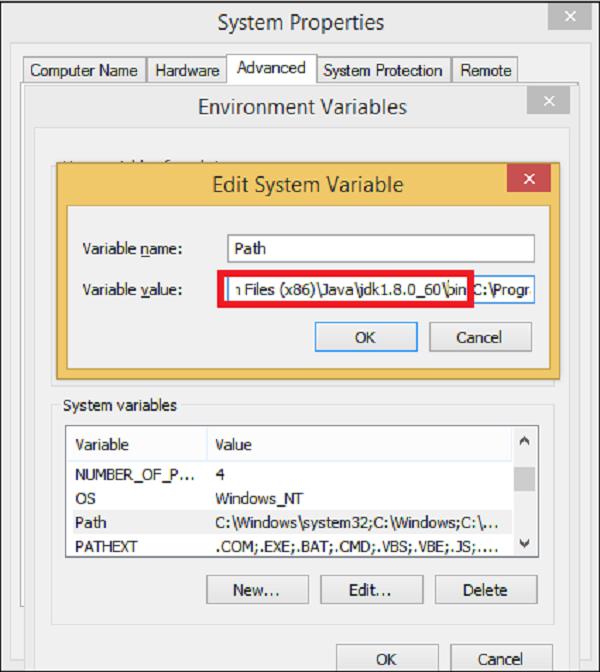Click the value 4 cell
Image resolution: width=600 pixels, height=672 pixels.
click(x=220, y=474)
